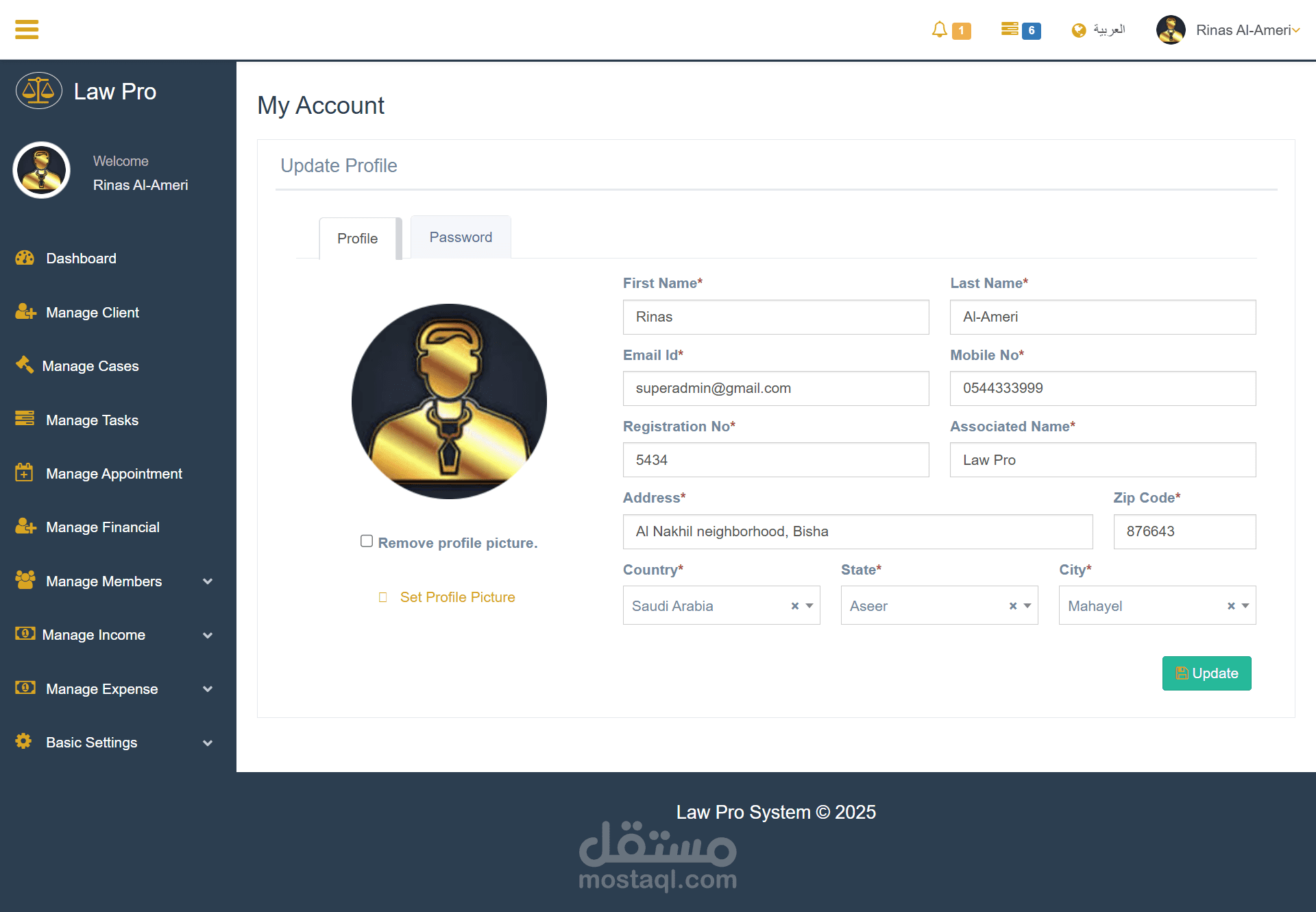Click the Basic Settings gear icon
Image resolution: width=1316 pixels, height=912 pixels.
click(24, 741)
